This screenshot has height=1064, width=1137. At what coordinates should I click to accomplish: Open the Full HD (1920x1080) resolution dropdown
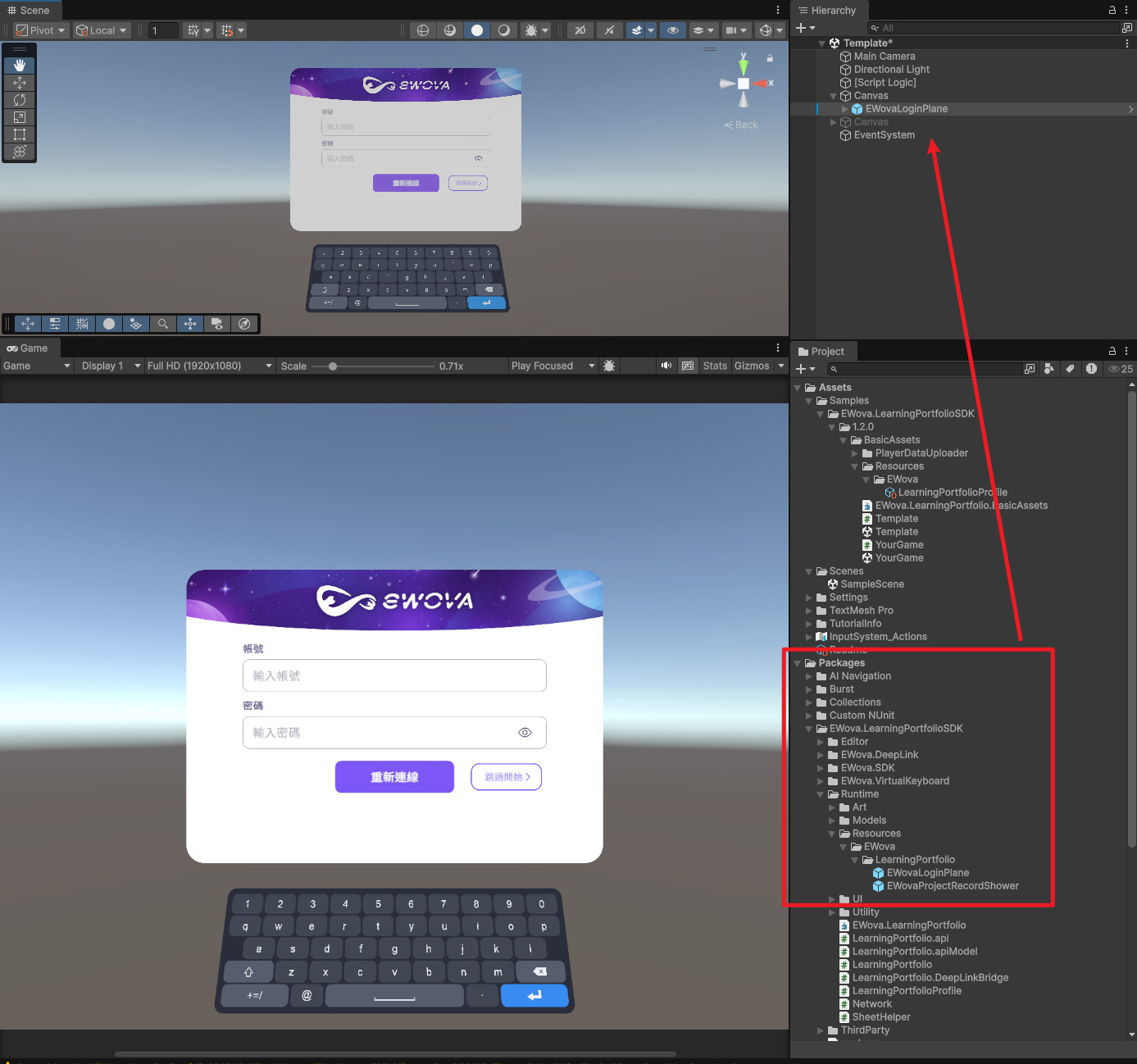210,366
